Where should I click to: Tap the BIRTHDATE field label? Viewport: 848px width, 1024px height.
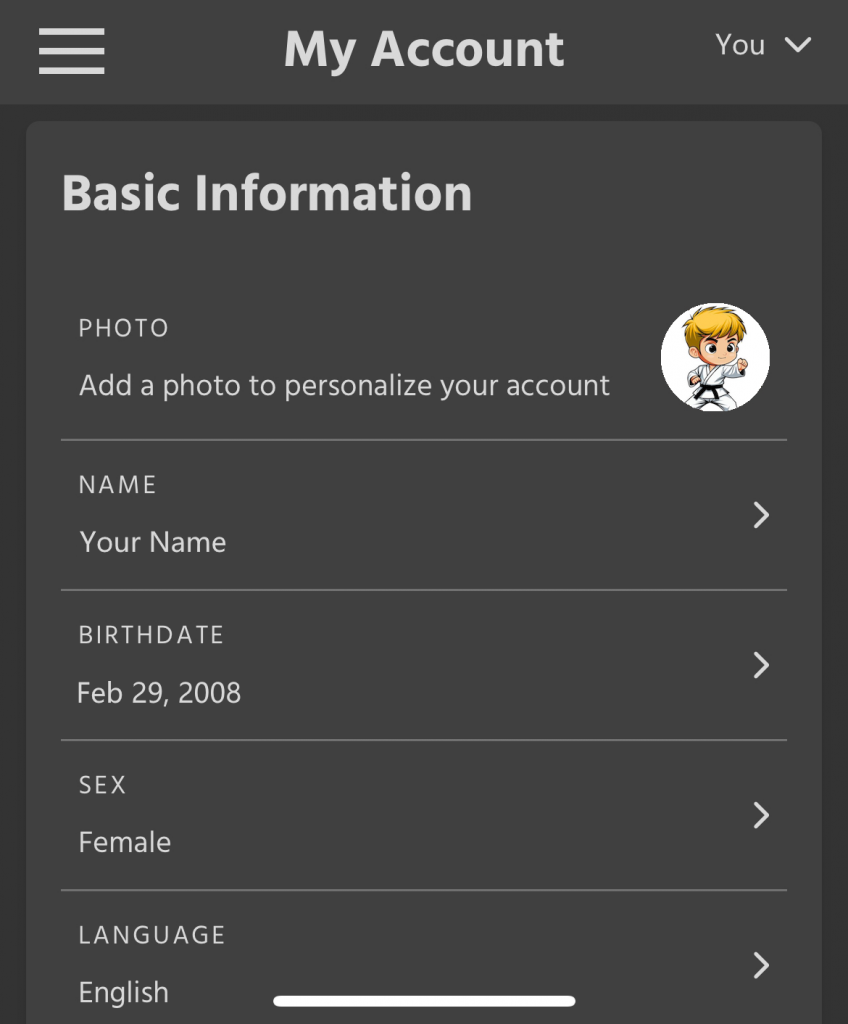151,635
